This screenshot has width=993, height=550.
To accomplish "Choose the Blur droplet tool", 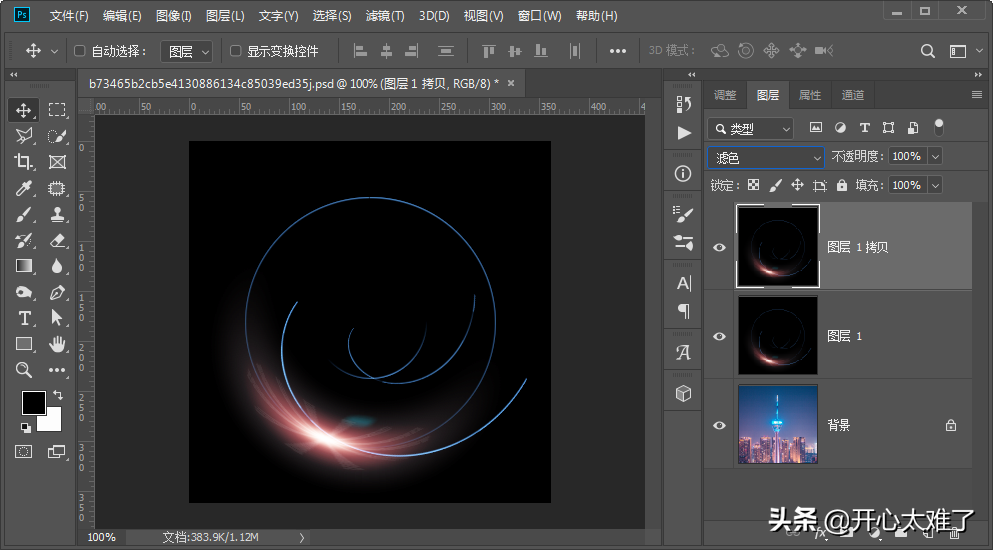I will [x=57, y=266].
